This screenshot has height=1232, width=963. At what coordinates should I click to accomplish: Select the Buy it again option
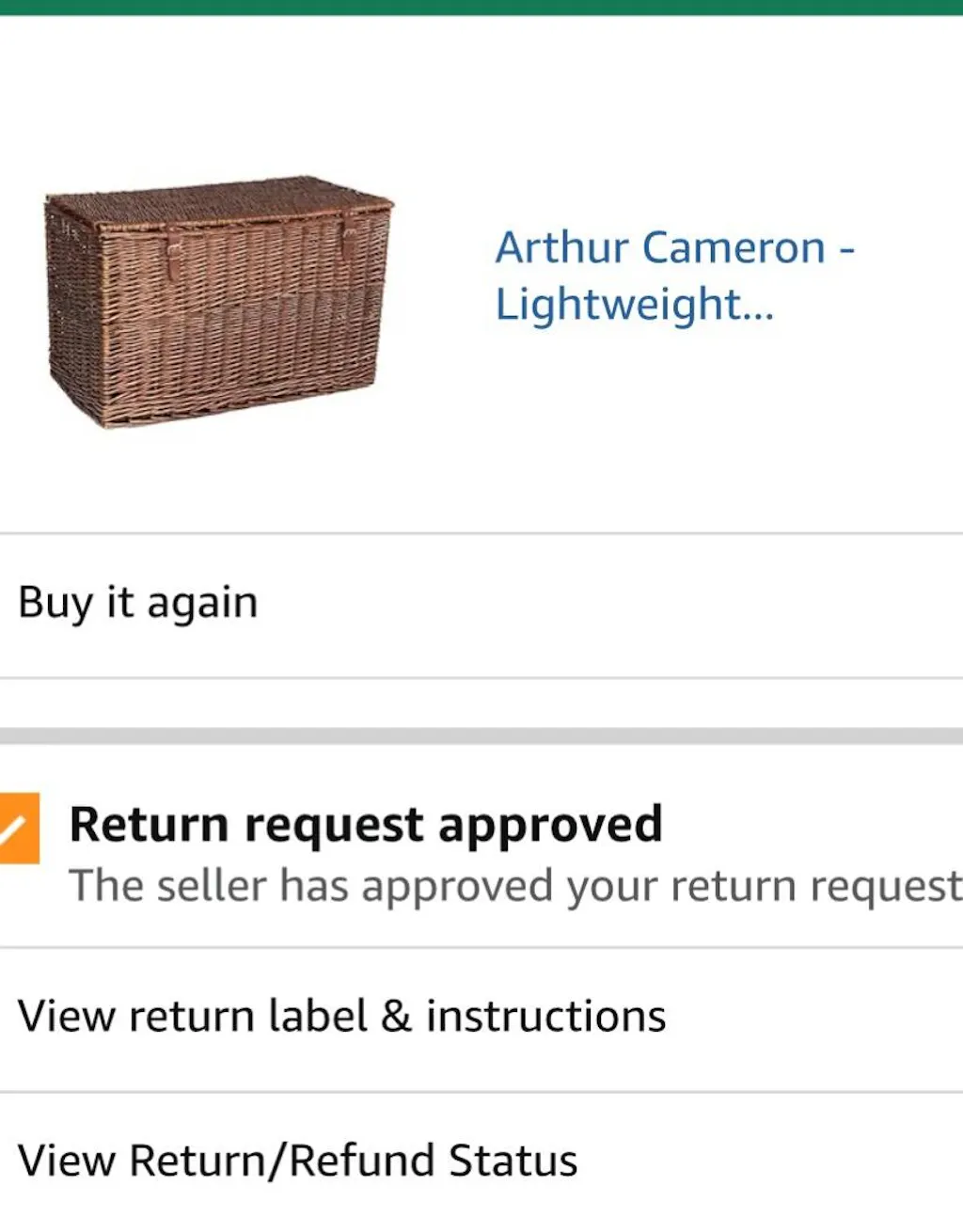[x=137, y=603]
